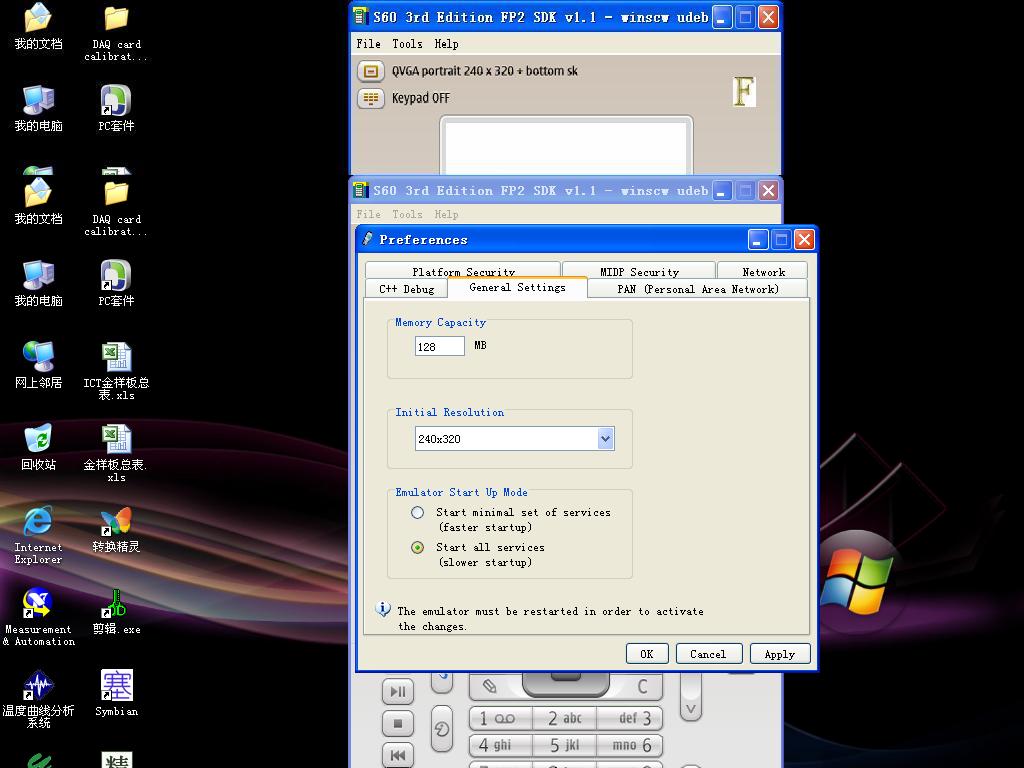Select the 回收站 recycle bin icon
This screenshot has height=768, width=1024.
[39, 447]
